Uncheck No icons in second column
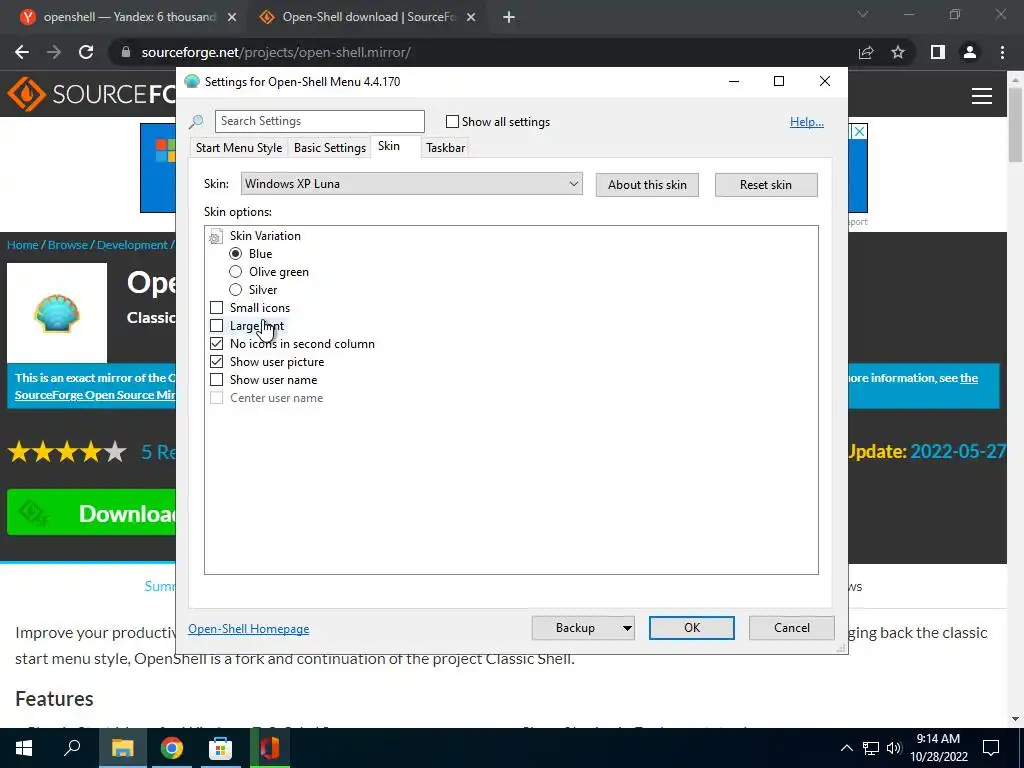The image size is (1024, 768). click(216, 344)
